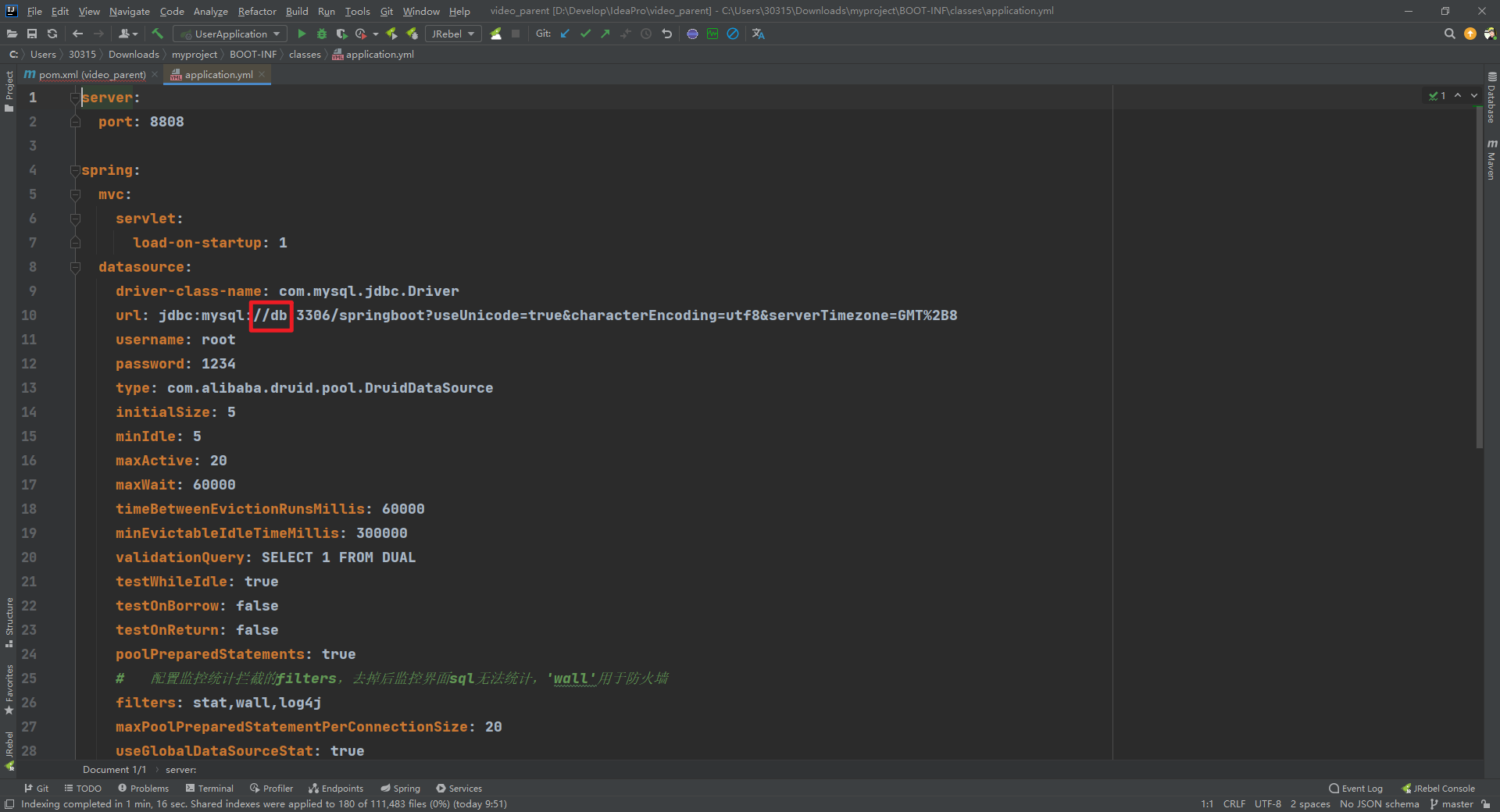Click the Reload from disk icon
This screenshot has width=1500, height=812.
tap(52, 34)
